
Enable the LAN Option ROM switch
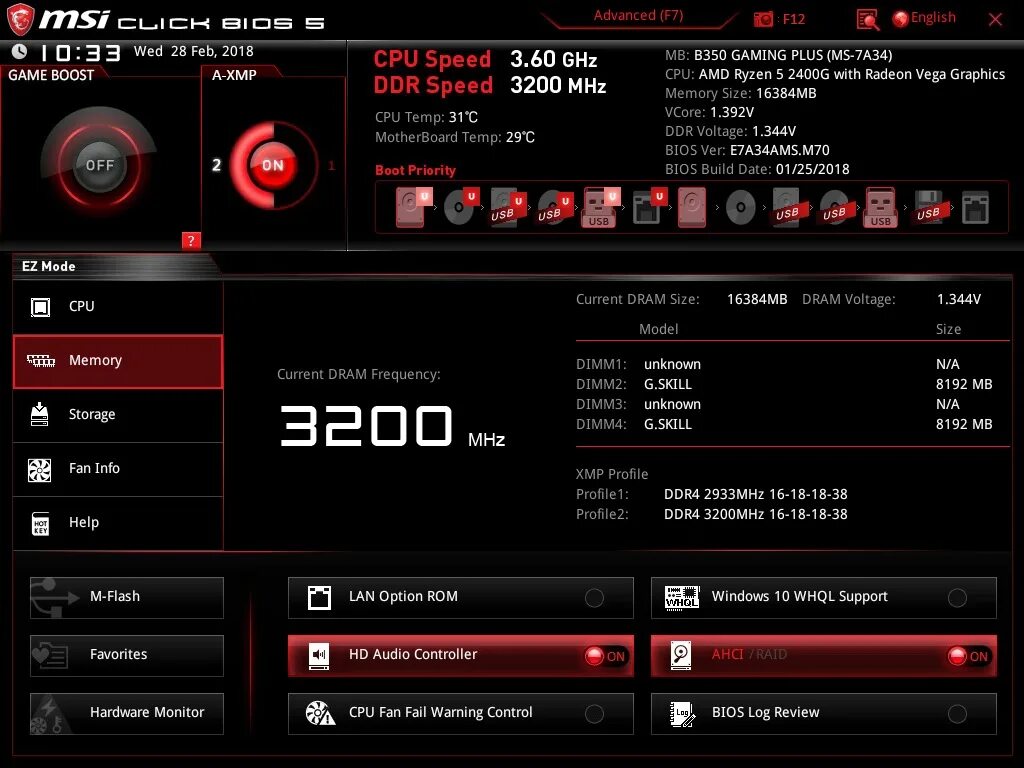pyautogui.click(x=594, y=598)
